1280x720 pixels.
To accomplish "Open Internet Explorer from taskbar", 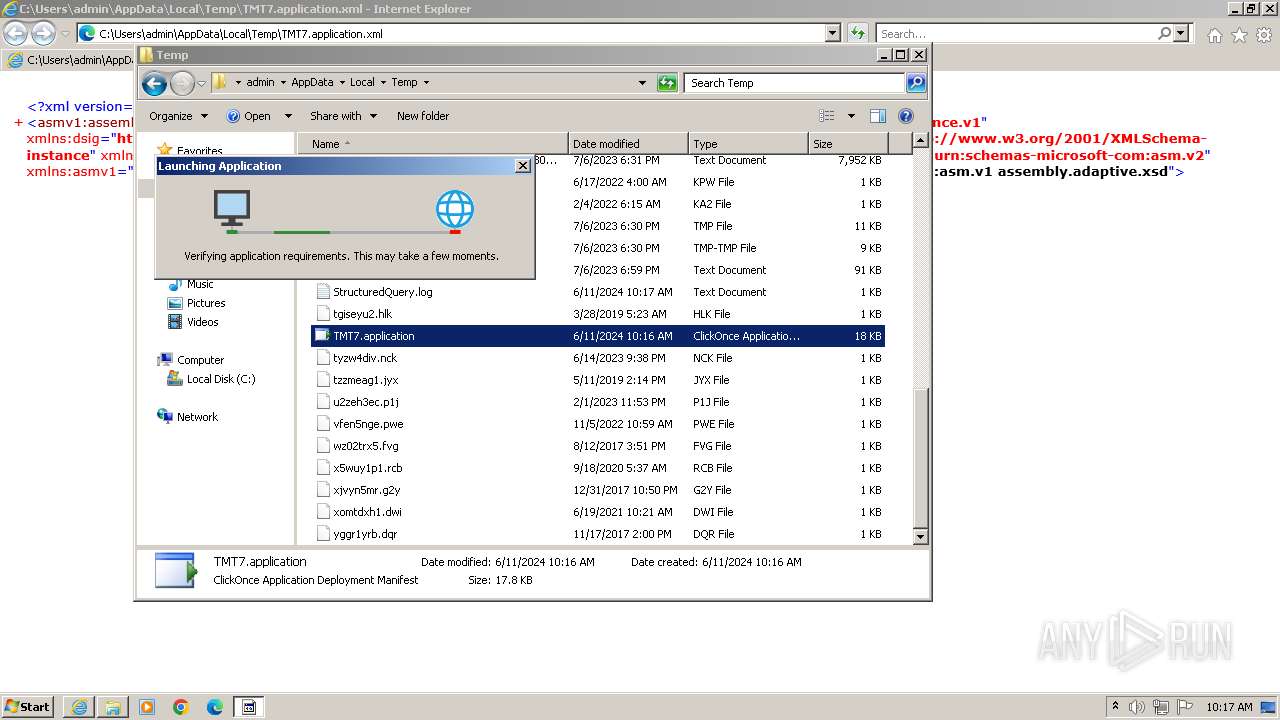I will click(x=79, y=707).
